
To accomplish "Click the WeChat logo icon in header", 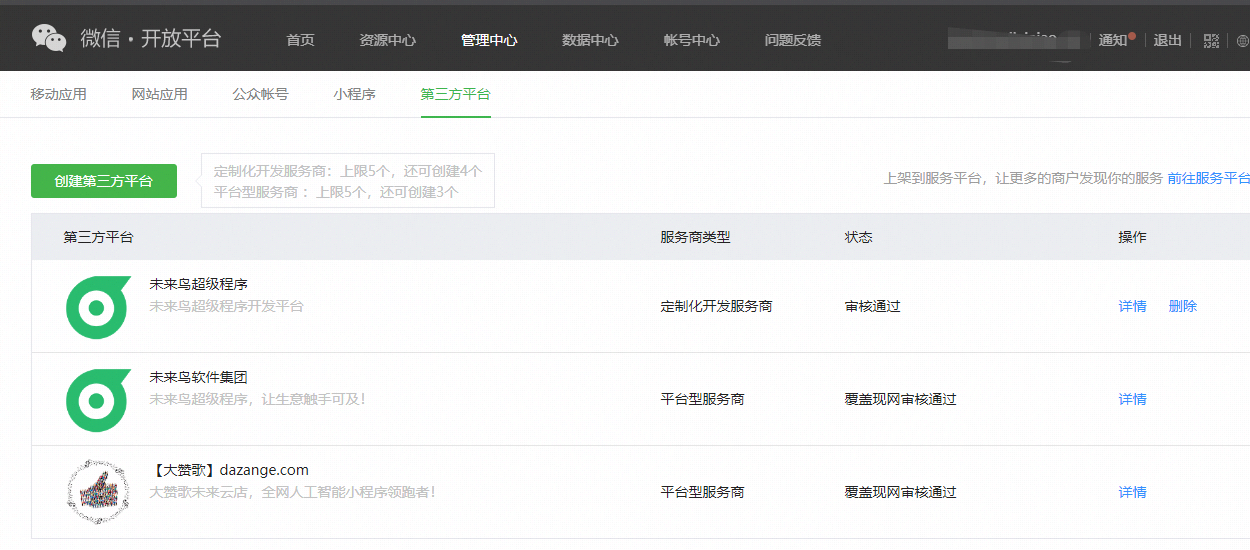I will [x=49, y=39].
